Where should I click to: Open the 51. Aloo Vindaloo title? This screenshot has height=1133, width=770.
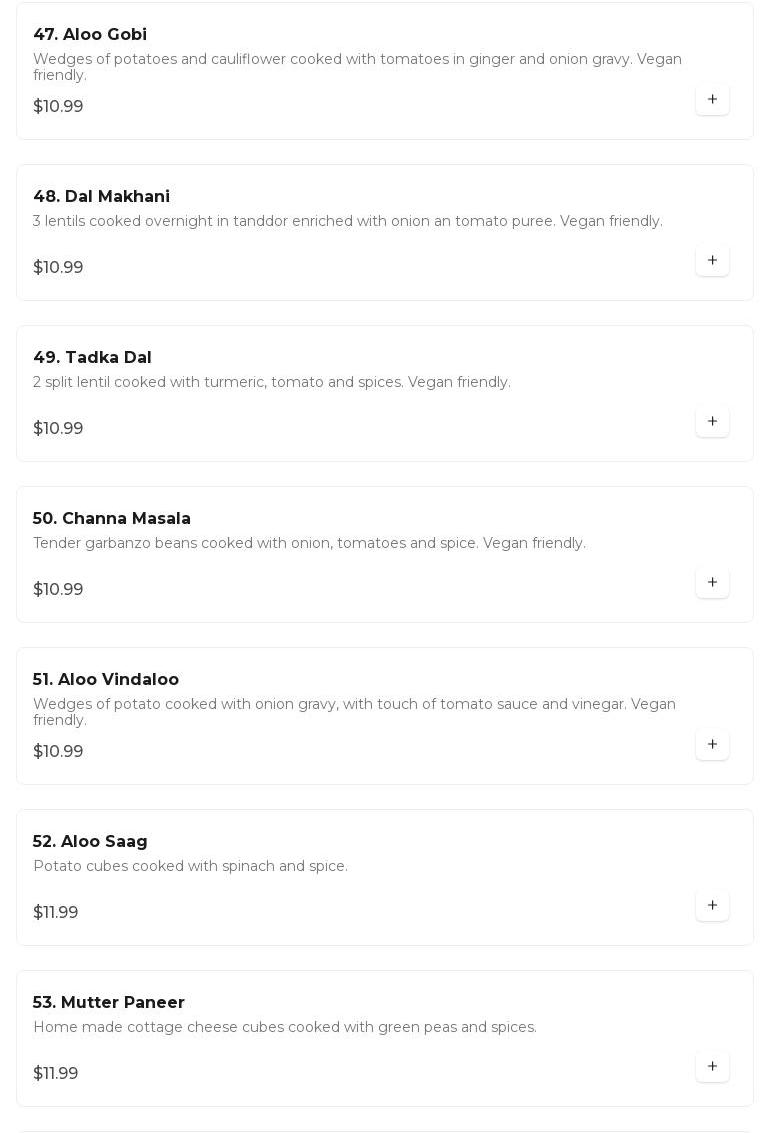[106, 680]
